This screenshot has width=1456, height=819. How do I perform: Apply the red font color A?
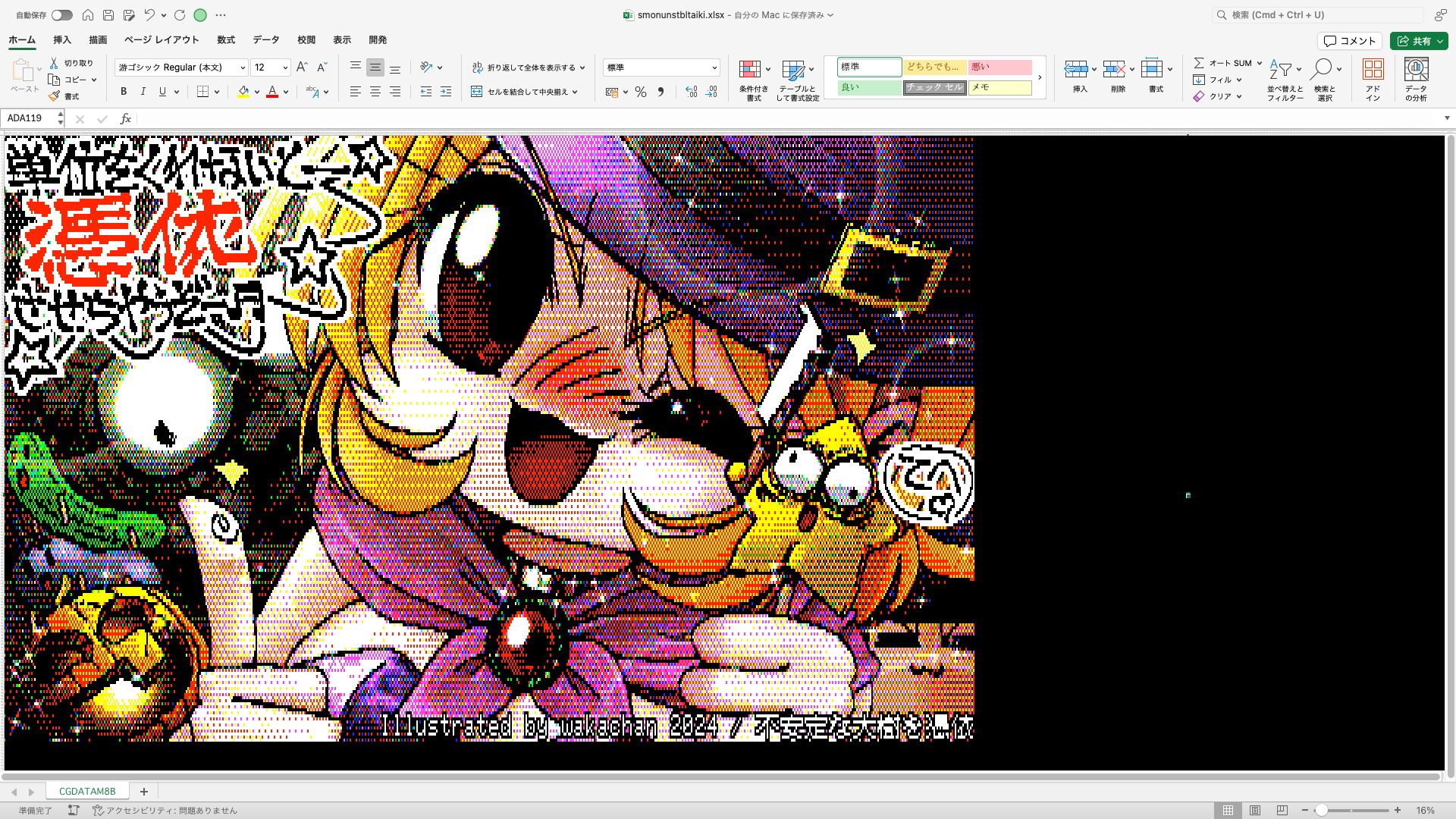[x=272, y=92]
